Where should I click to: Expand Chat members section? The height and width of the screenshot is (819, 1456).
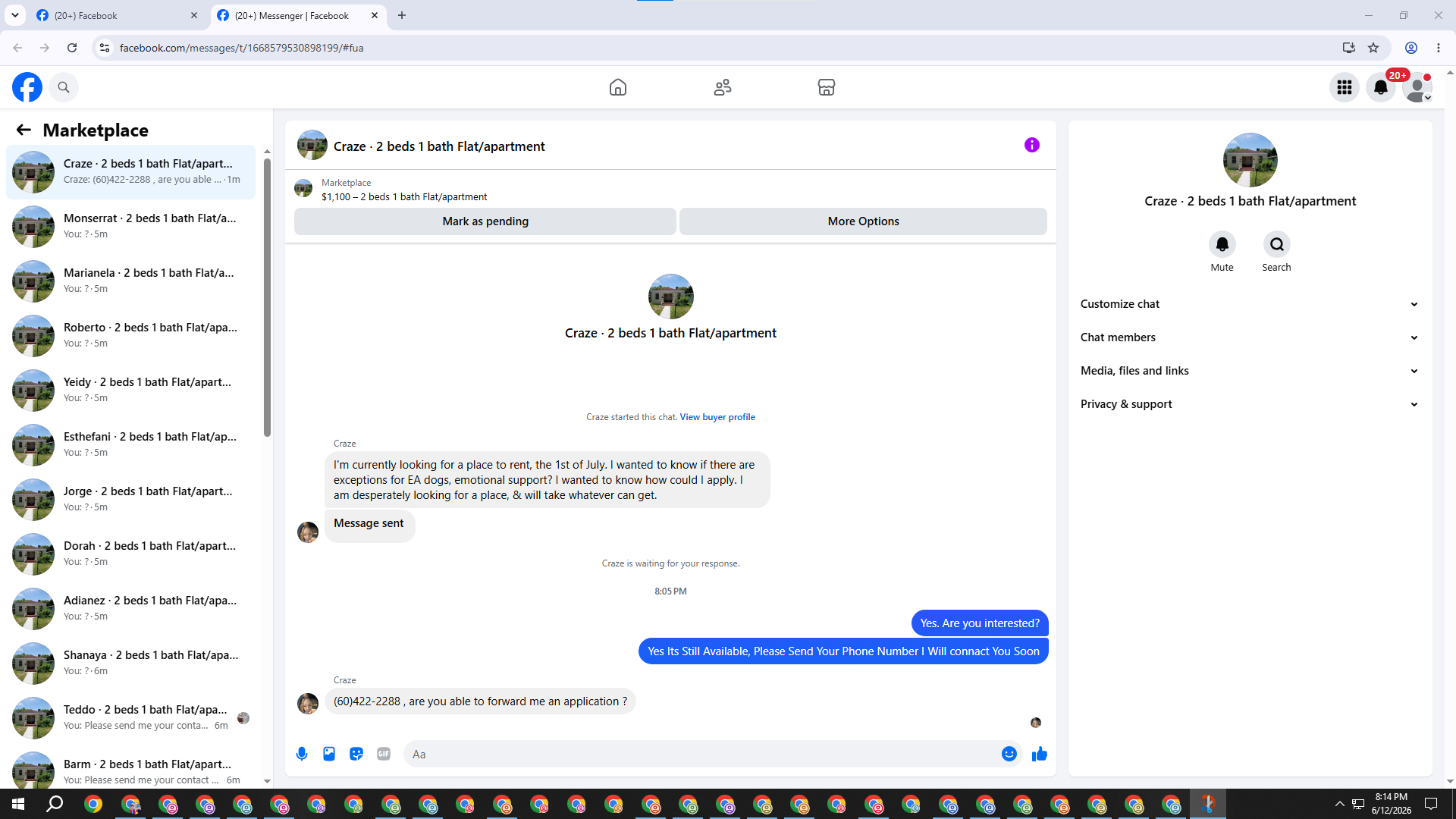1250,337
